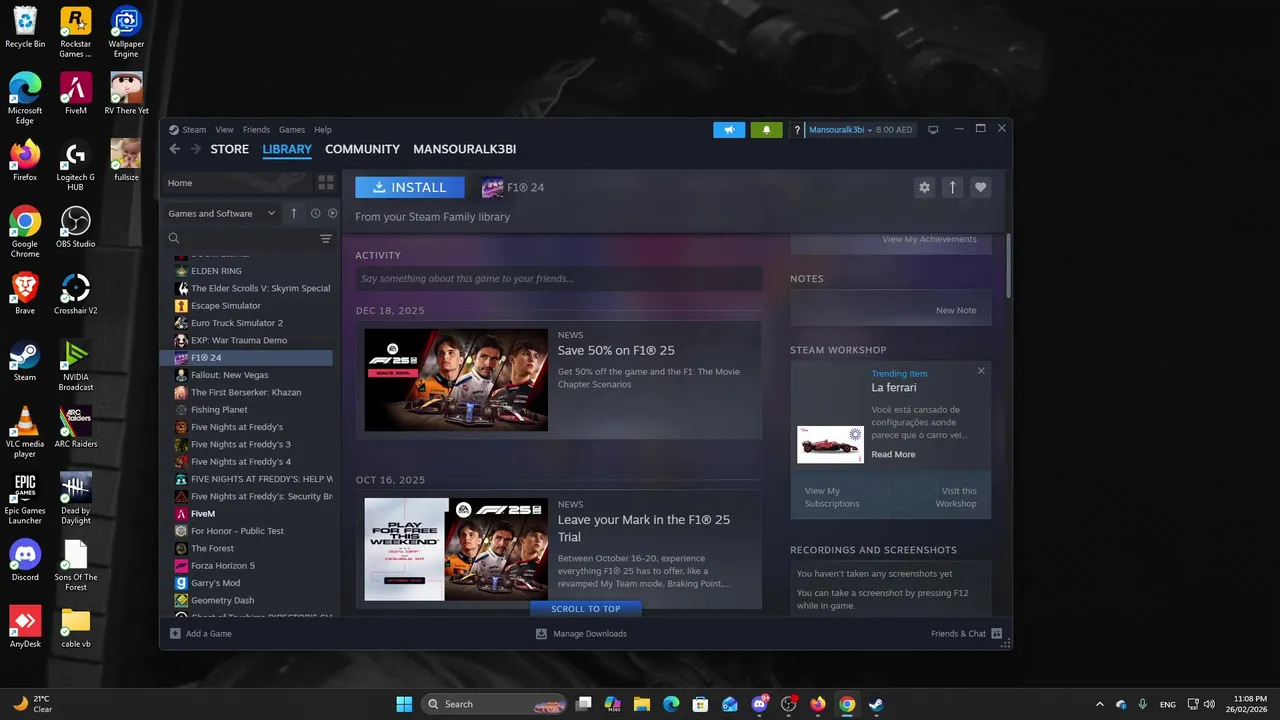Select ELDEN RING in the library list
Viewport: 1280px width, 720px height.
point(247,271)
